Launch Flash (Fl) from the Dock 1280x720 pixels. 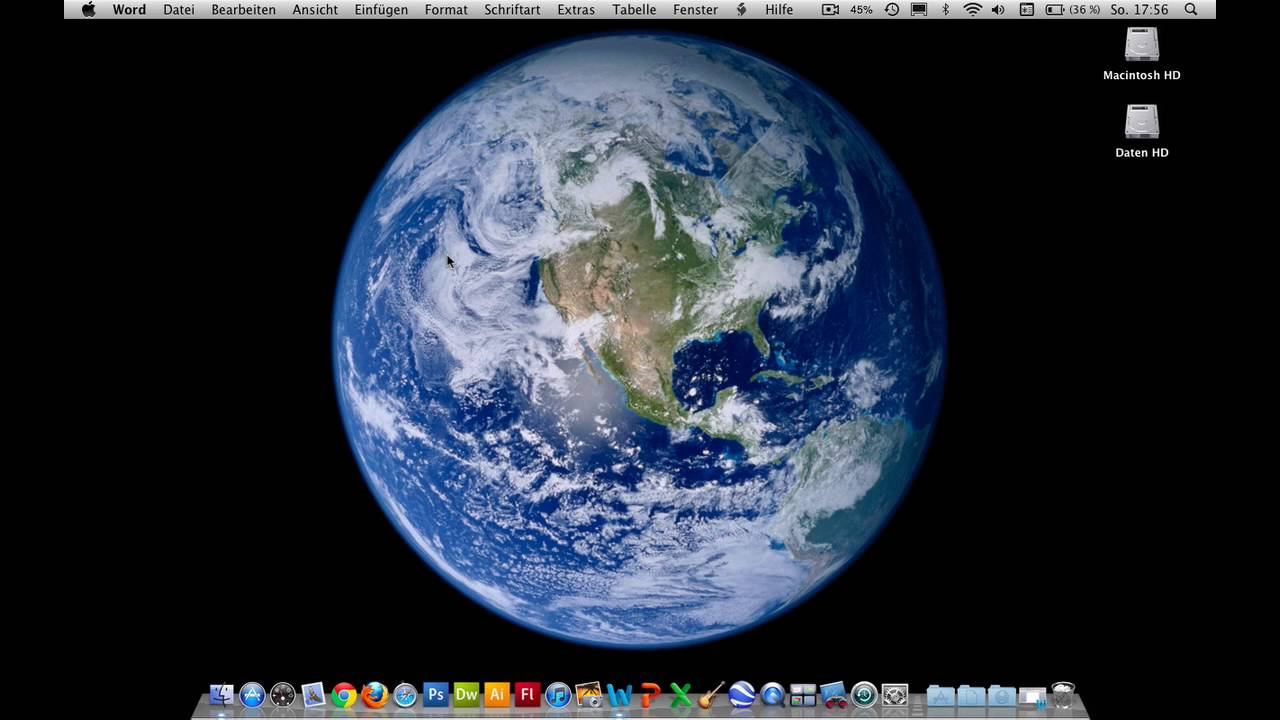tap(527, 694)
